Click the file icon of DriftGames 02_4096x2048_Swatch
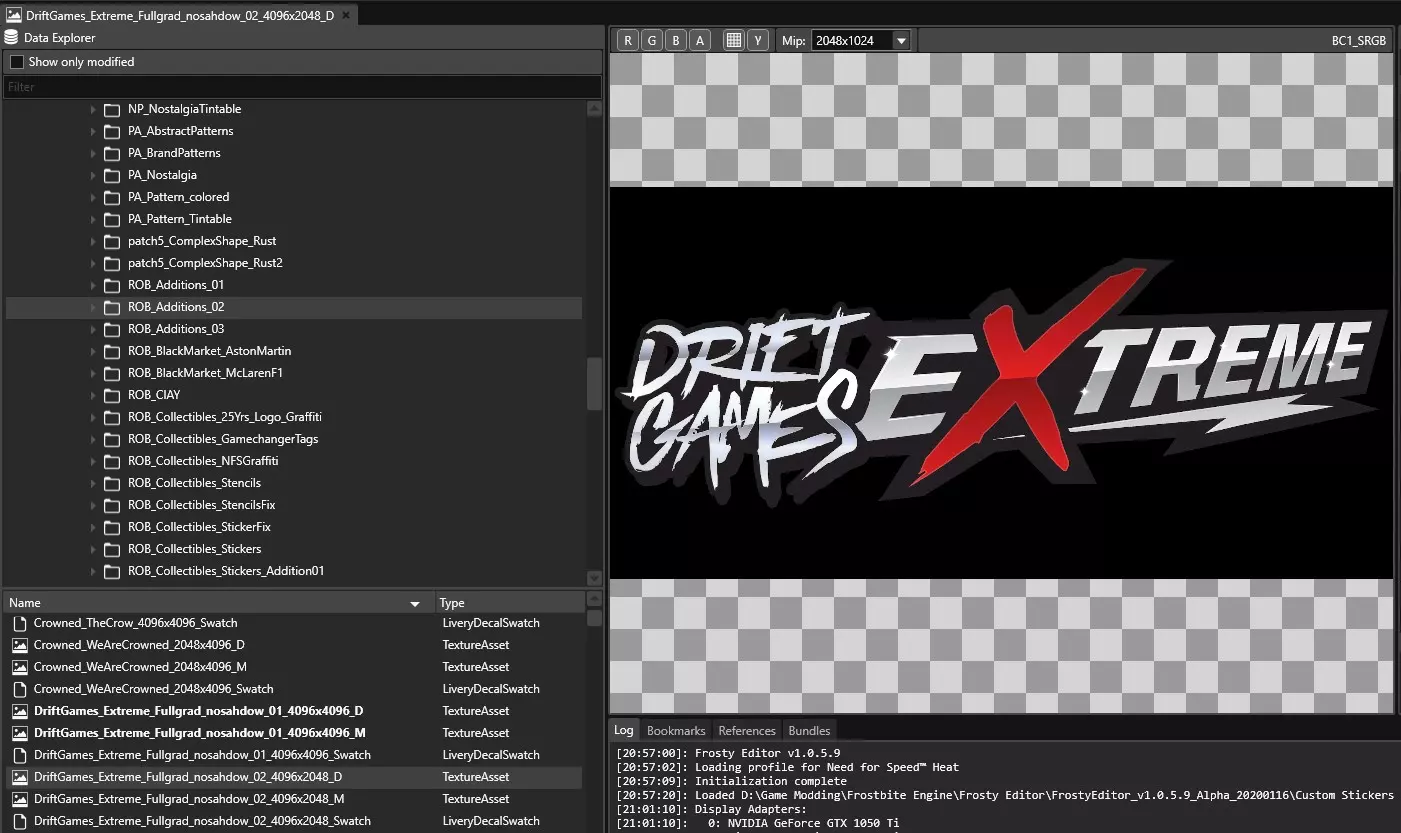The height and width of the screenshot is (833, 1401). click(x=19, y=821)
